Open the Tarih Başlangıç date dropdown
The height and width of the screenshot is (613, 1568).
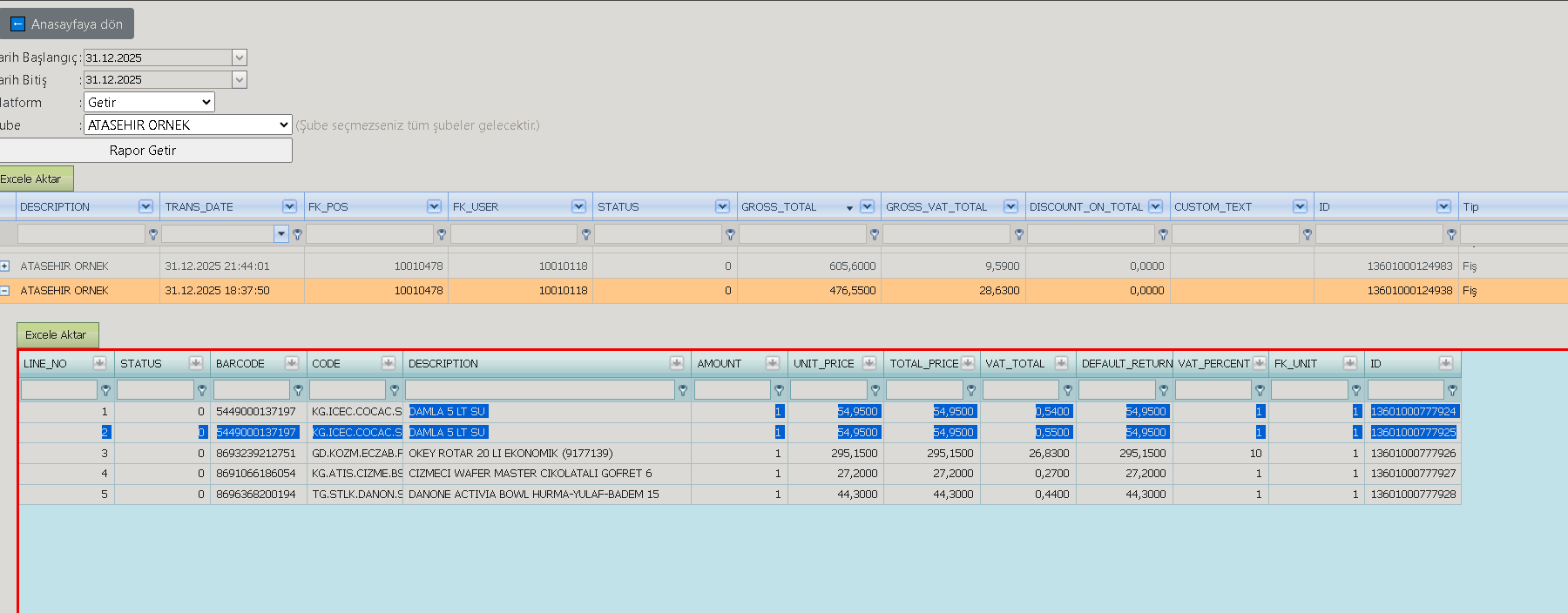(x=240, y=57)
